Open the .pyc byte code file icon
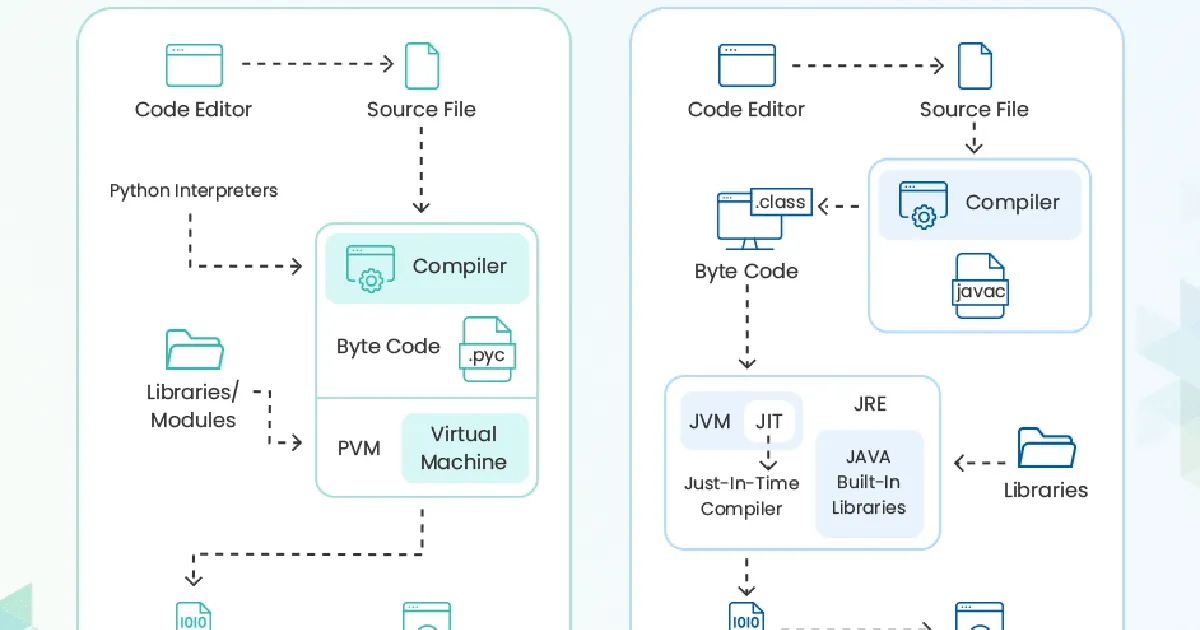 487,349
